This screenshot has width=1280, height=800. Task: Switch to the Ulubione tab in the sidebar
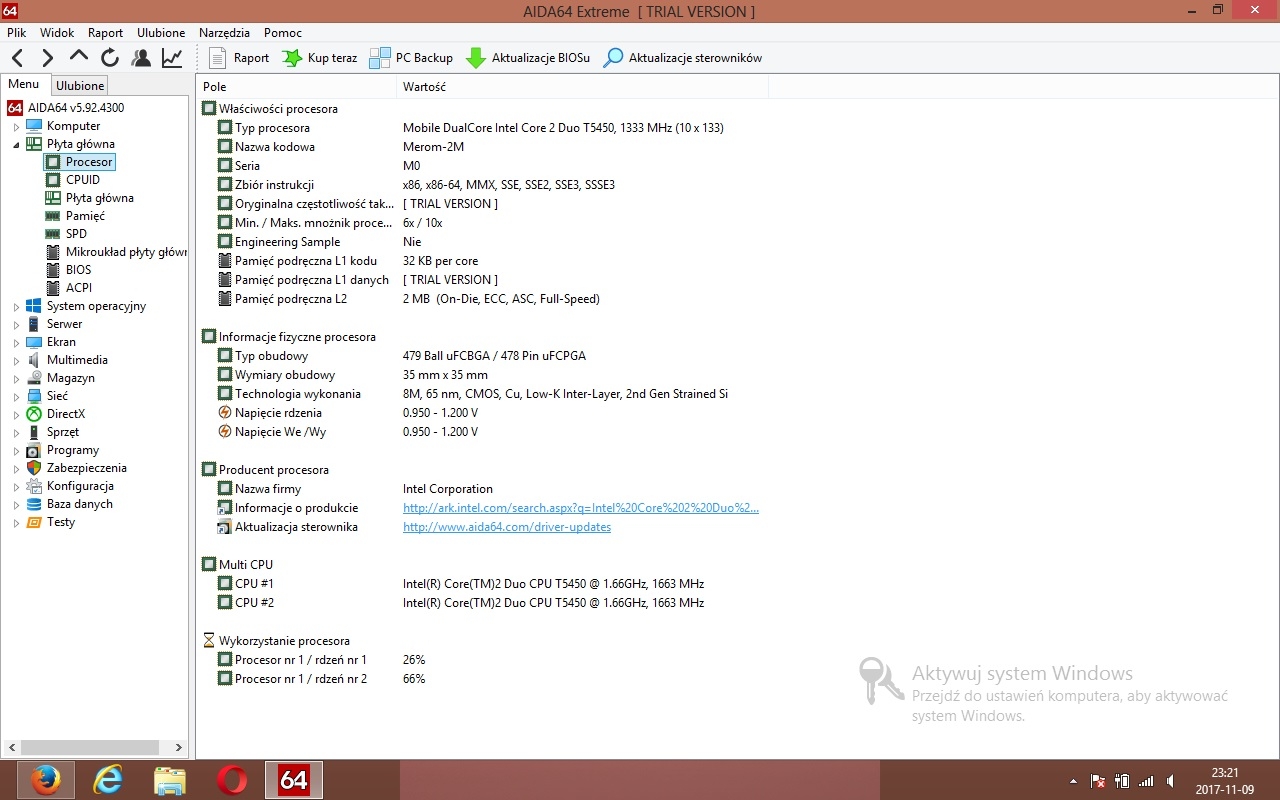pos(80,86)
